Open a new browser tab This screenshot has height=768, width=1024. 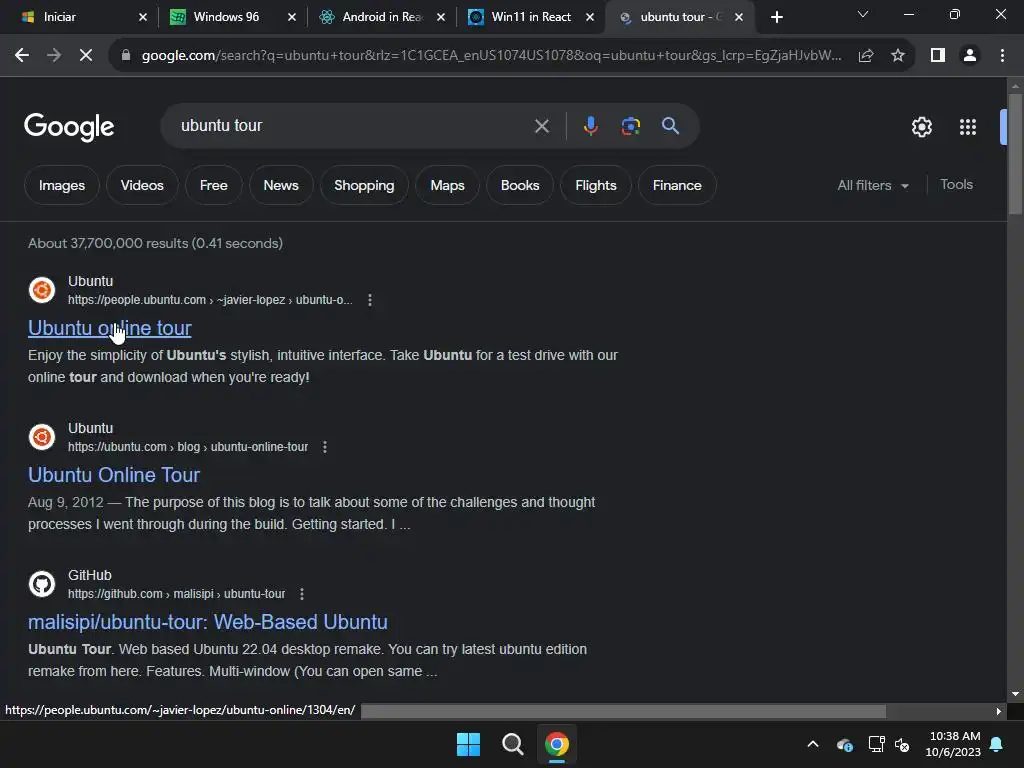[776, 17]
